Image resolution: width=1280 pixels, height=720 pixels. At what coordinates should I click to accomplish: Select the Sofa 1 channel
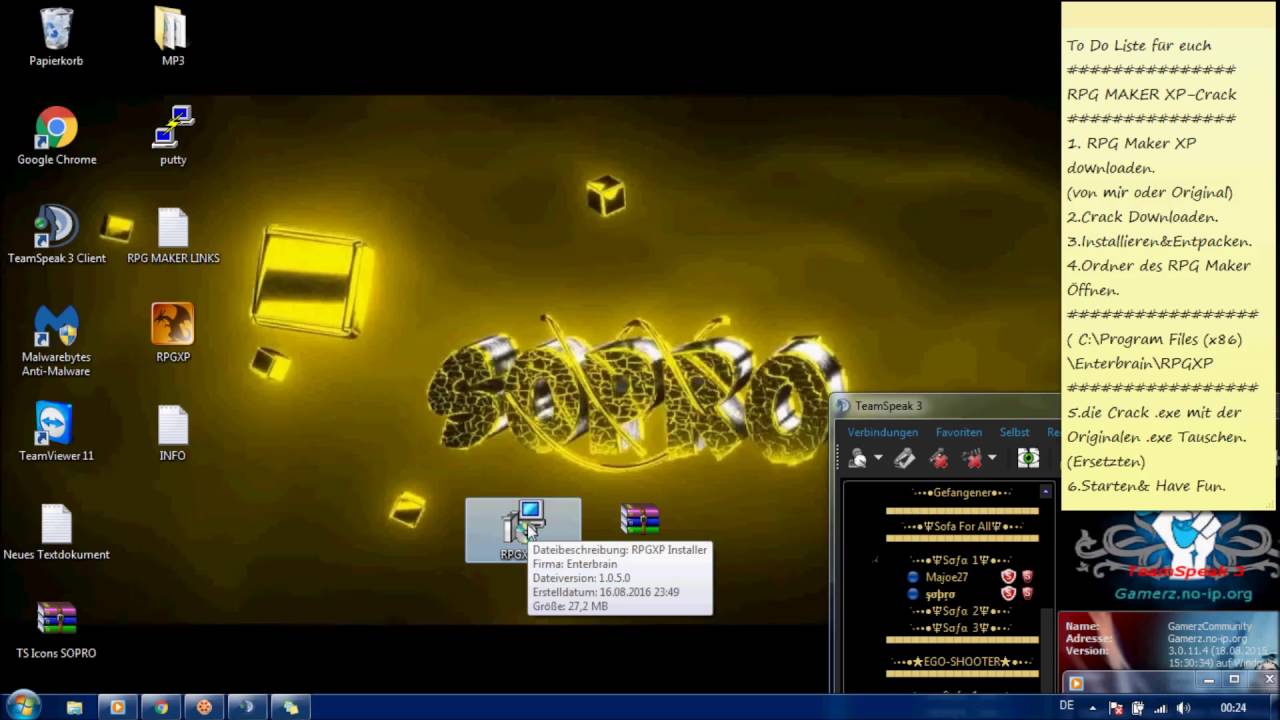click(962, 560)
